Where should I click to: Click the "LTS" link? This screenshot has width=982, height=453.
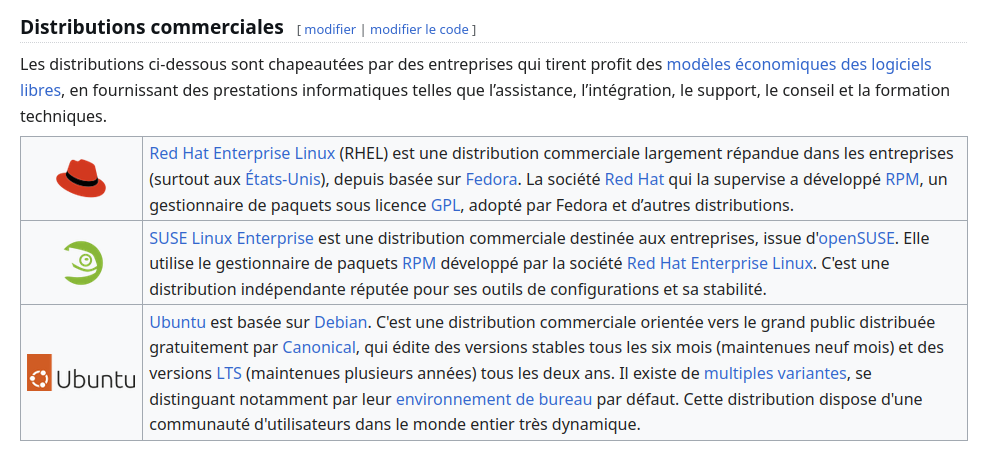[229, 373]
